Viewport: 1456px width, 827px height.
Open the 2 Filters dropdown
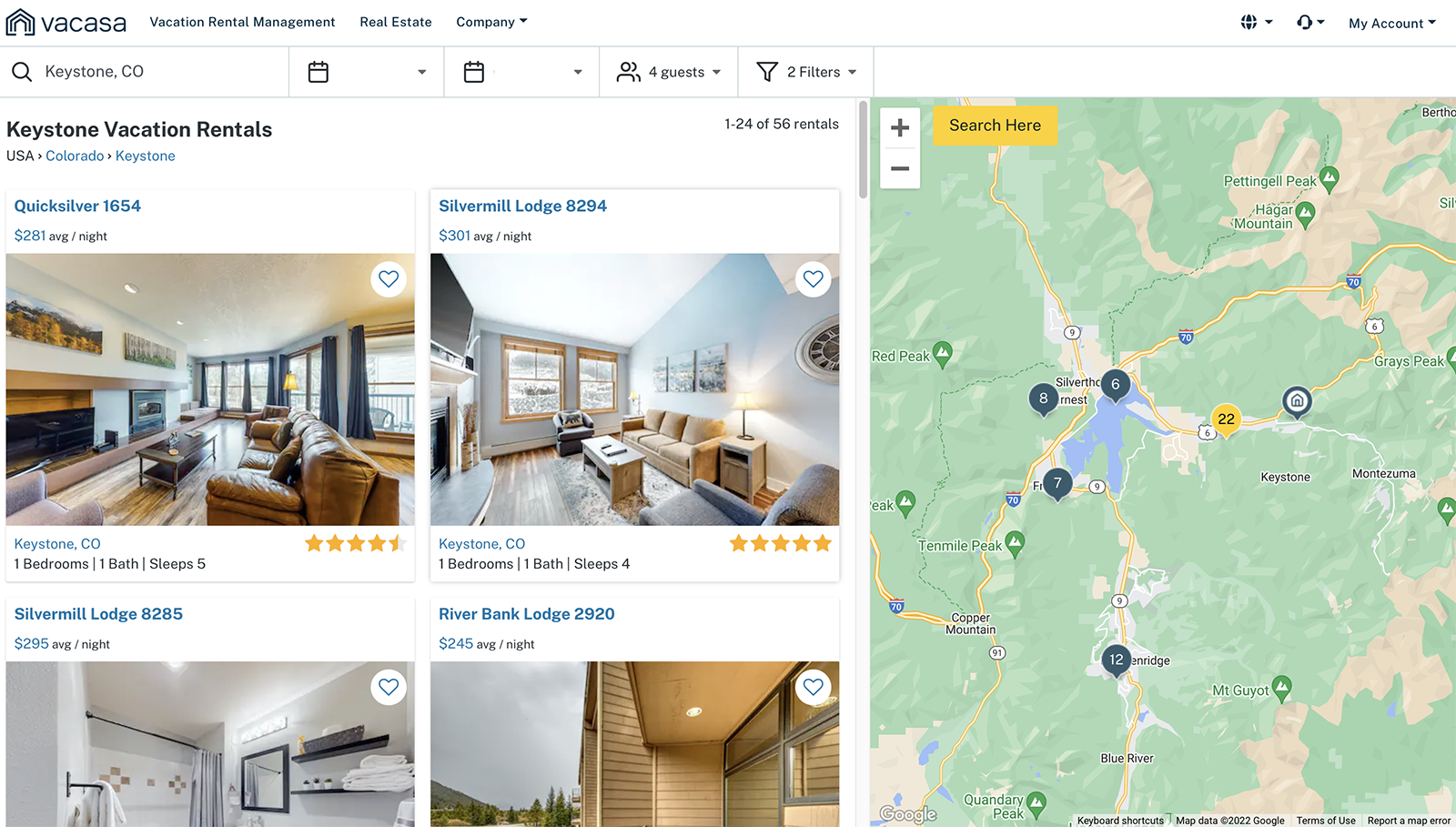coord(806,72)
